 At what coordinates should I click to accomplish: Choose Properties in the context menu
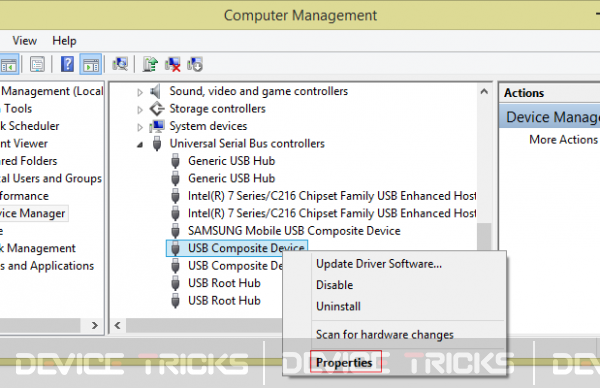394,362
